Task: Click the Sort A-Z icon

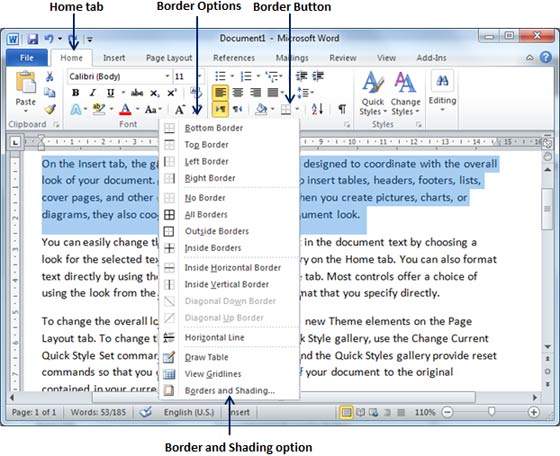Action: (x=317, y=109)
